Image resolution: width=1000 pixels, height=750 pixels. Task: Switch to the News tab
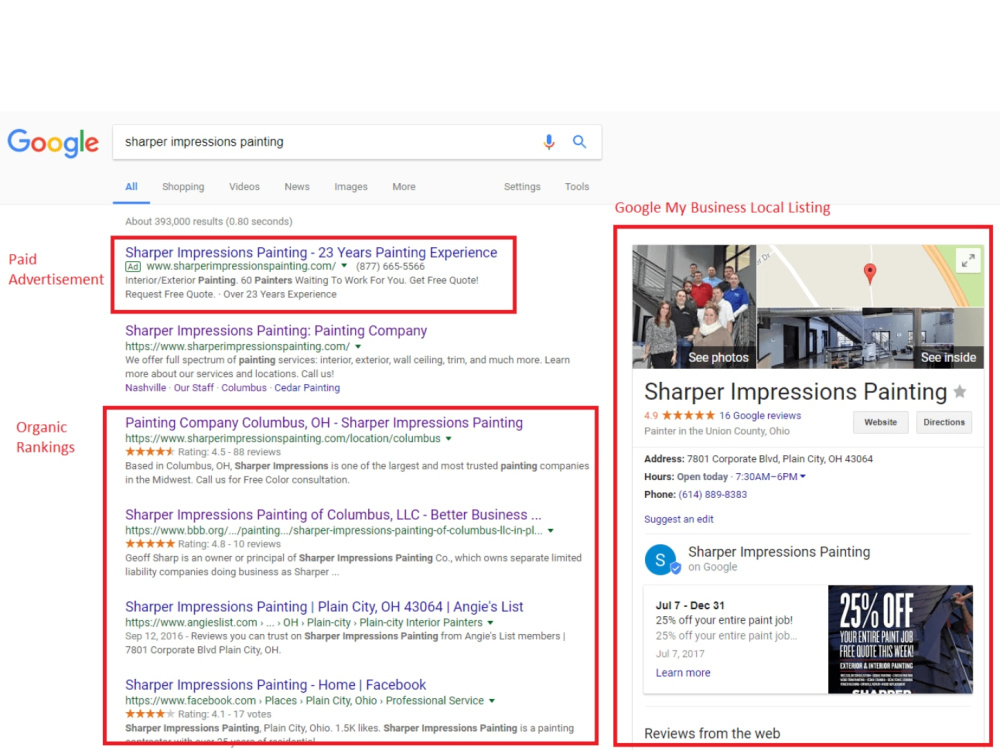click(x=297, y=187)
